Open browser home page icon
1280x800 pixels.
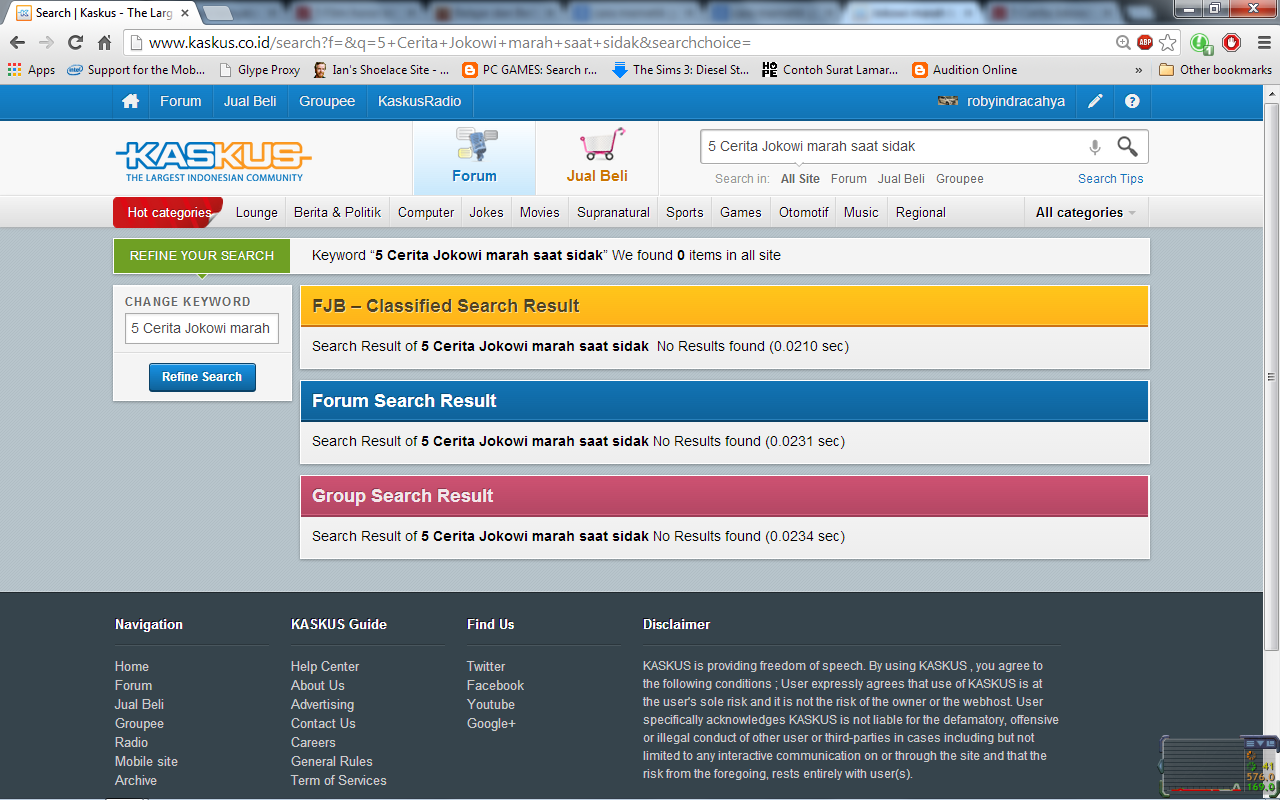coord(104,43)
